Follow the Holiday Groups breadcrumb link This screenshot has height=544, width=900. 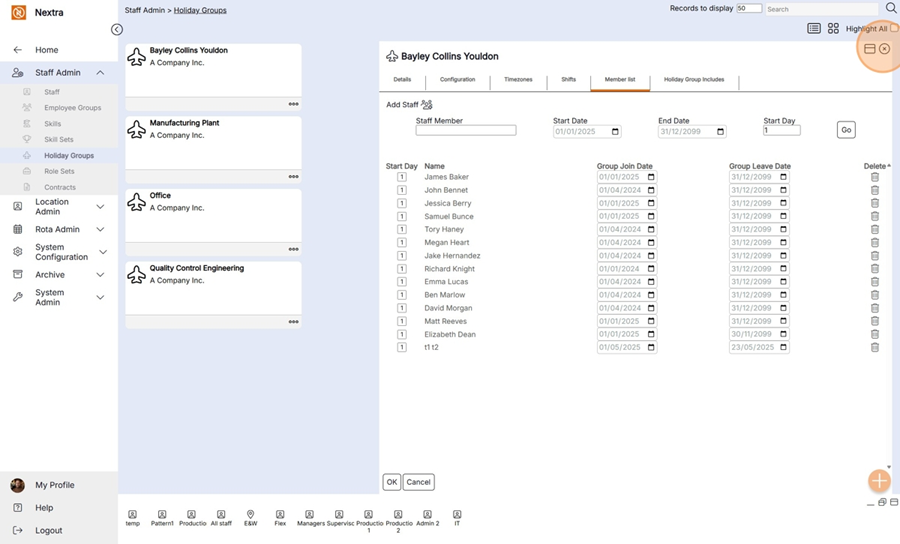[x=200, y=10]
